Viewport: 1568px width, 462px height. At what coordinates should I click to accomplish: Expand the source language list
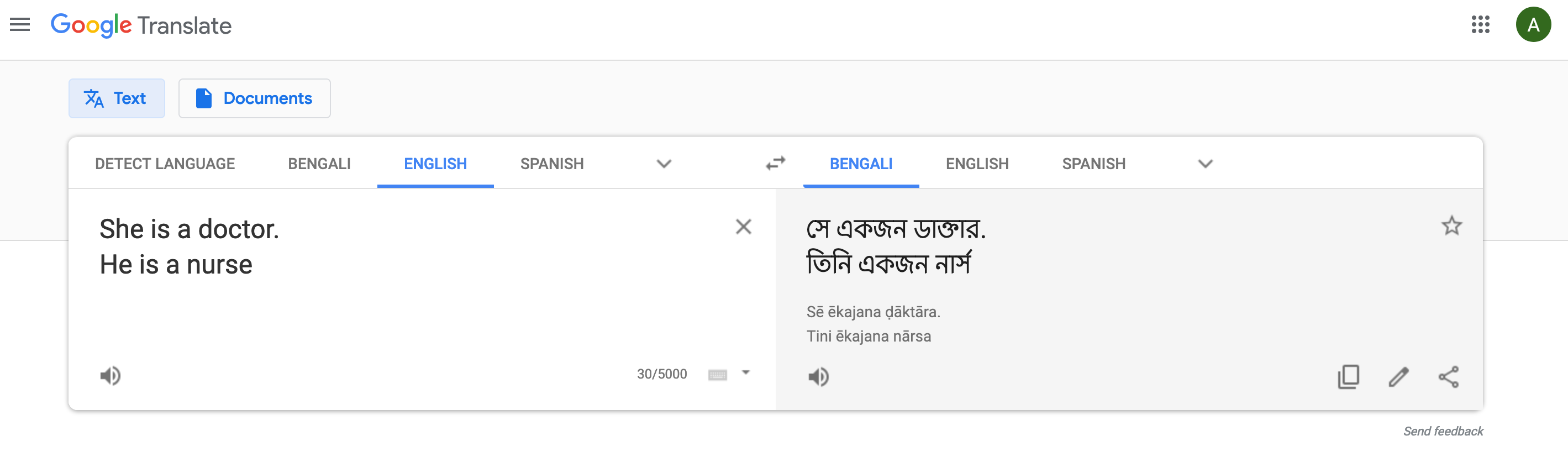[664, 164]
